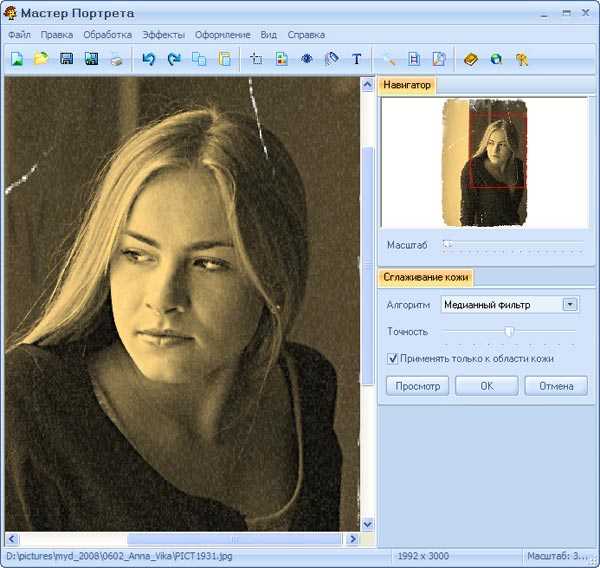Screen dimensions: 600x568
Task: Undo last action with the undo arrow
Action: 148,59
